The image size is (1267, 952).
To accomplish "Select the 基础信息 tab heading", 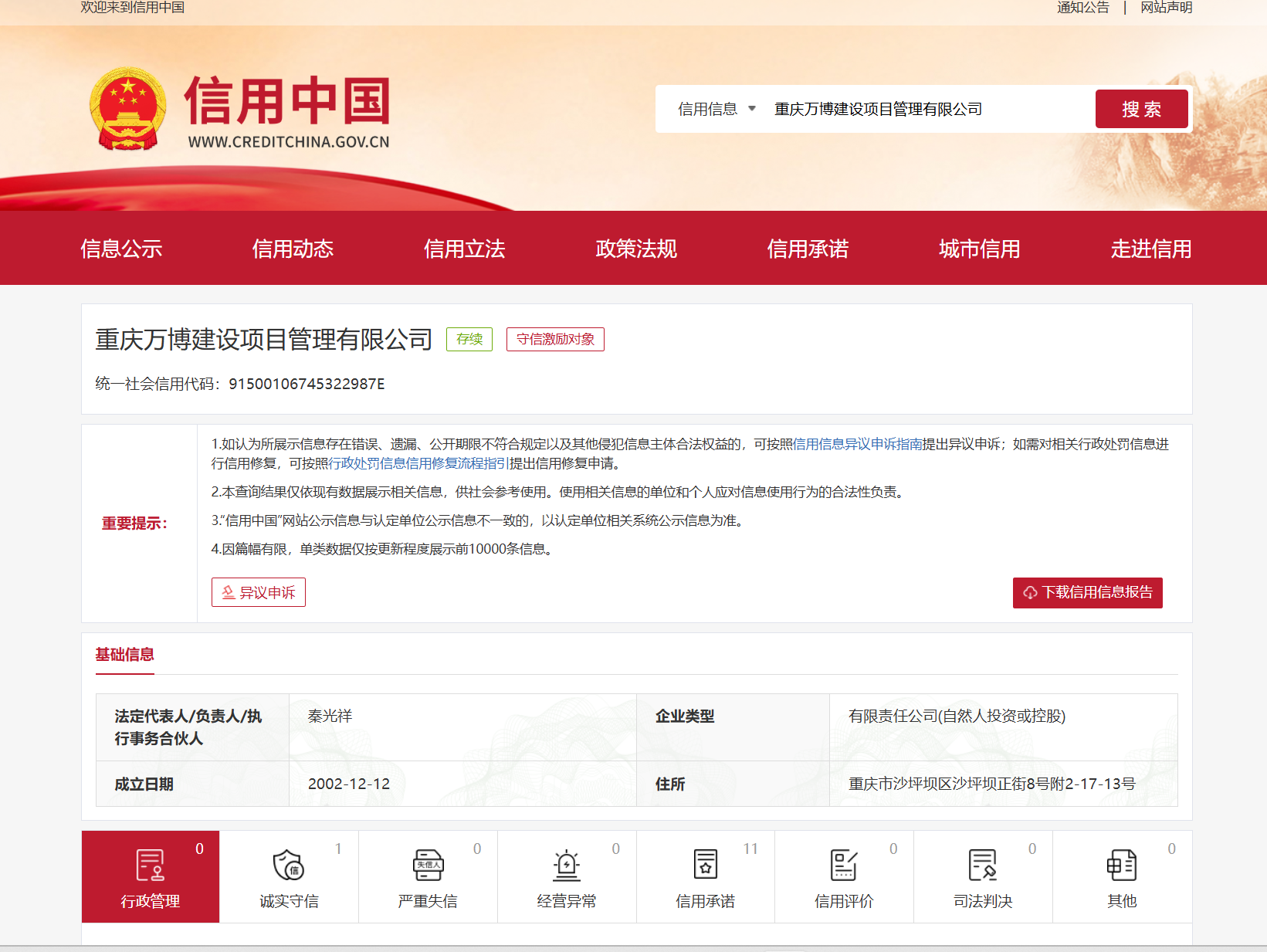I will point(124,655).
